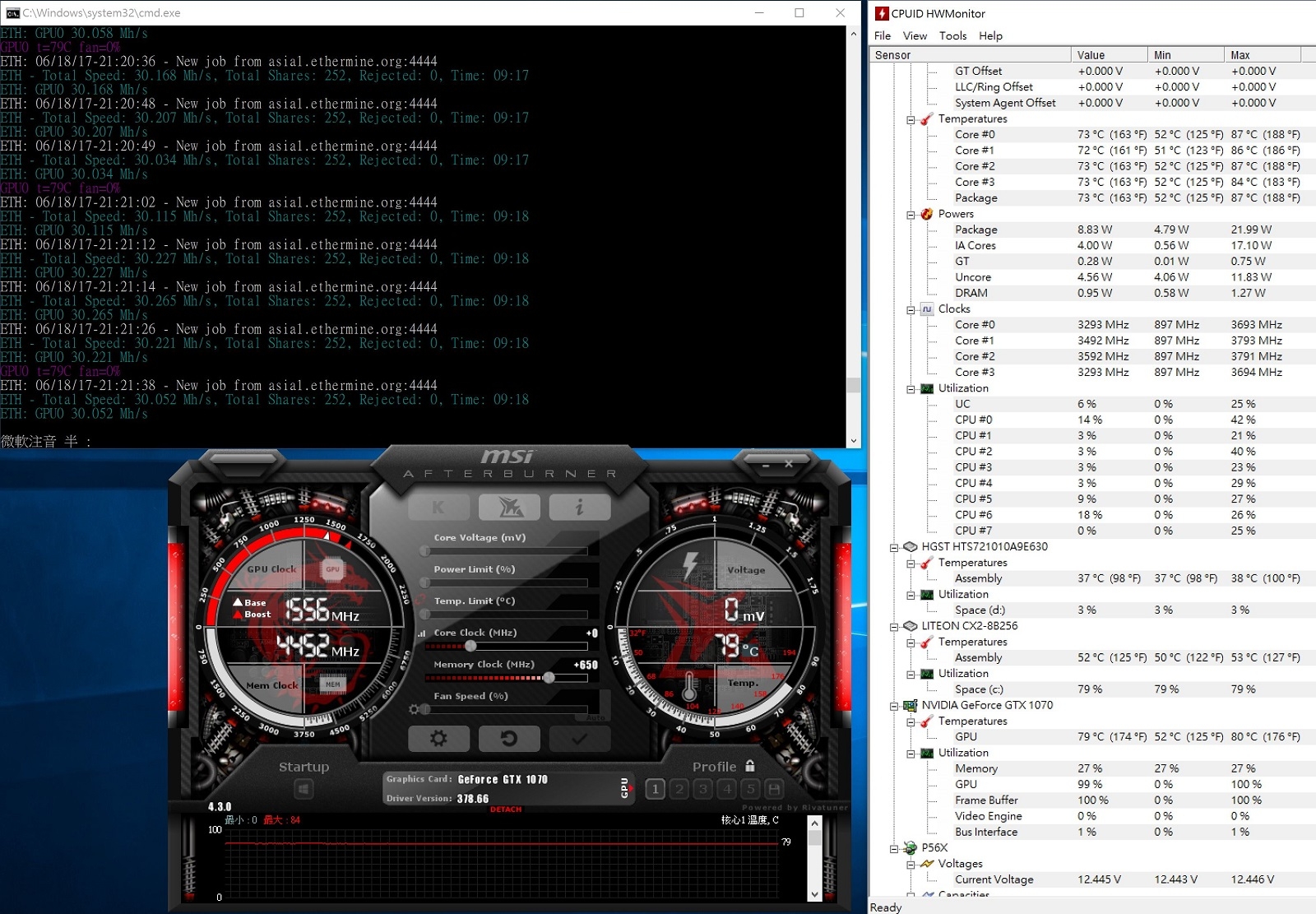
Task: Collapse the CPU Temperatures node above Core #0
Action: (x=911, y=120)
